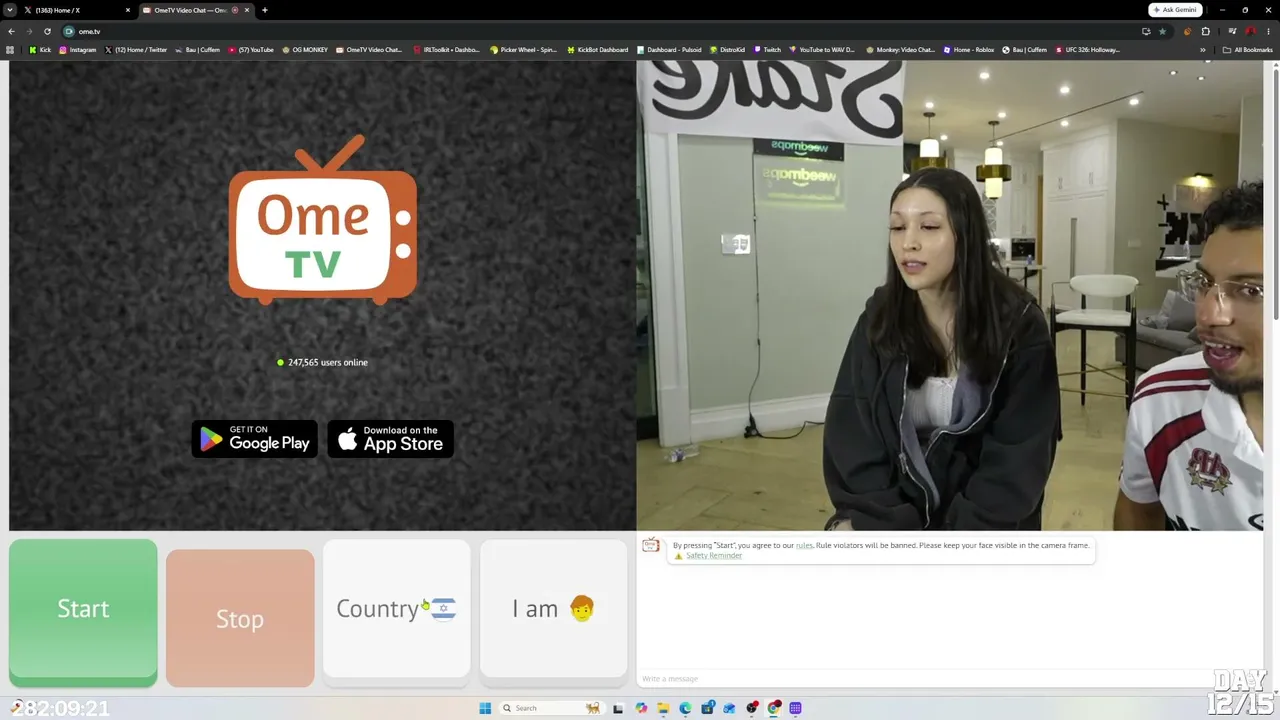Open the rules link in chat notice

[x=804, y=545]
